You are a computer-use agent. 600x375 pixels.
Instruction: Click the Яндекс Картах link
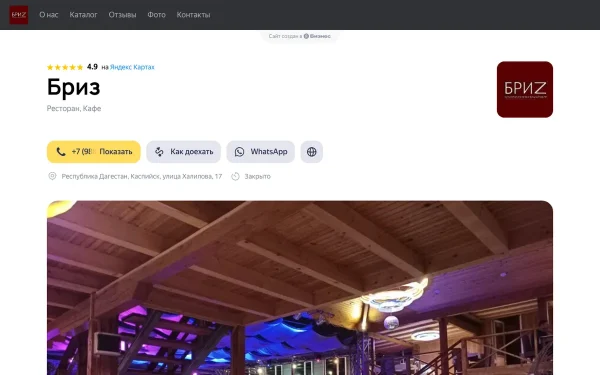[132, 67]
